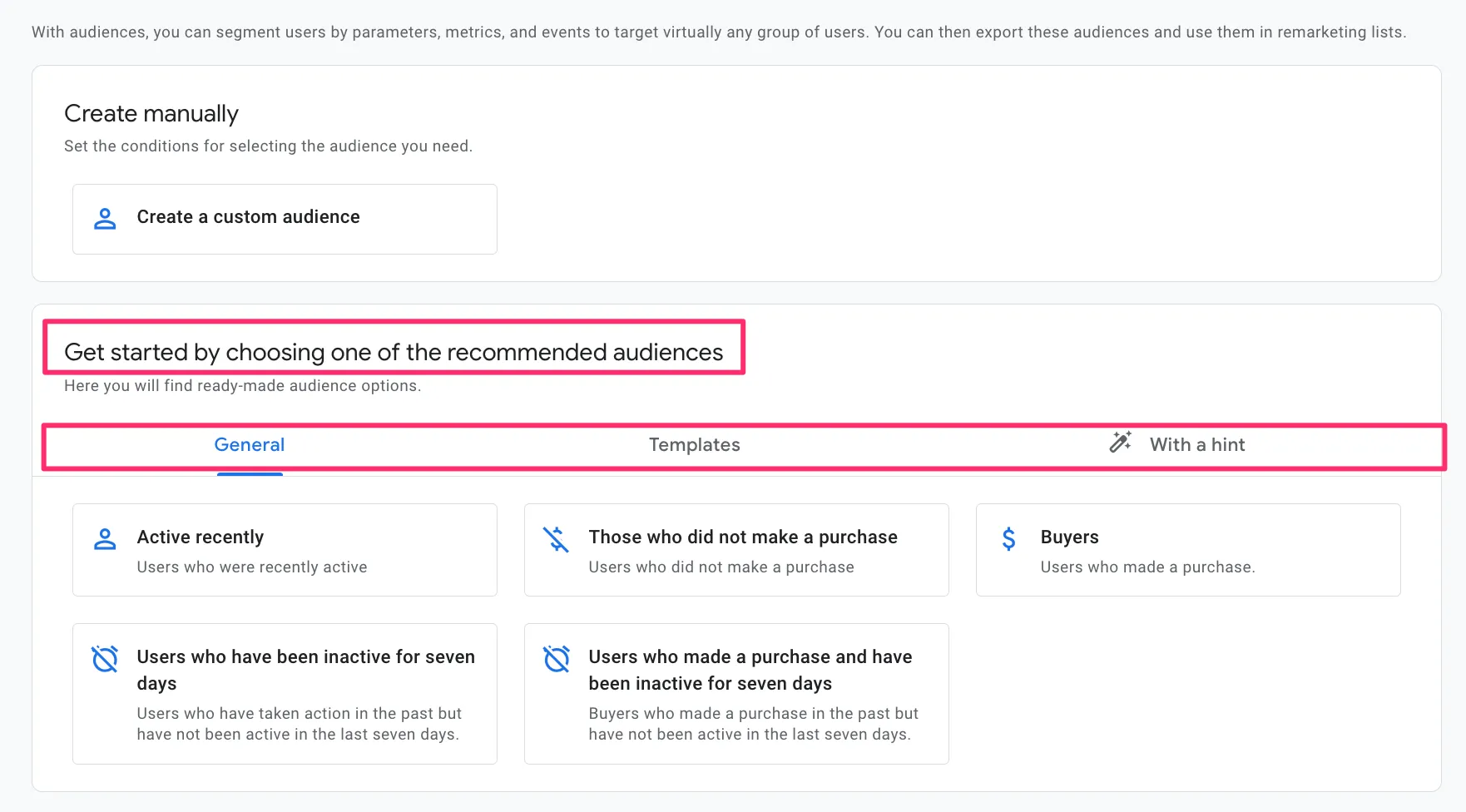The image size is (1466, 812).
Task: Select the With a hint tab
Action: 1196,445
